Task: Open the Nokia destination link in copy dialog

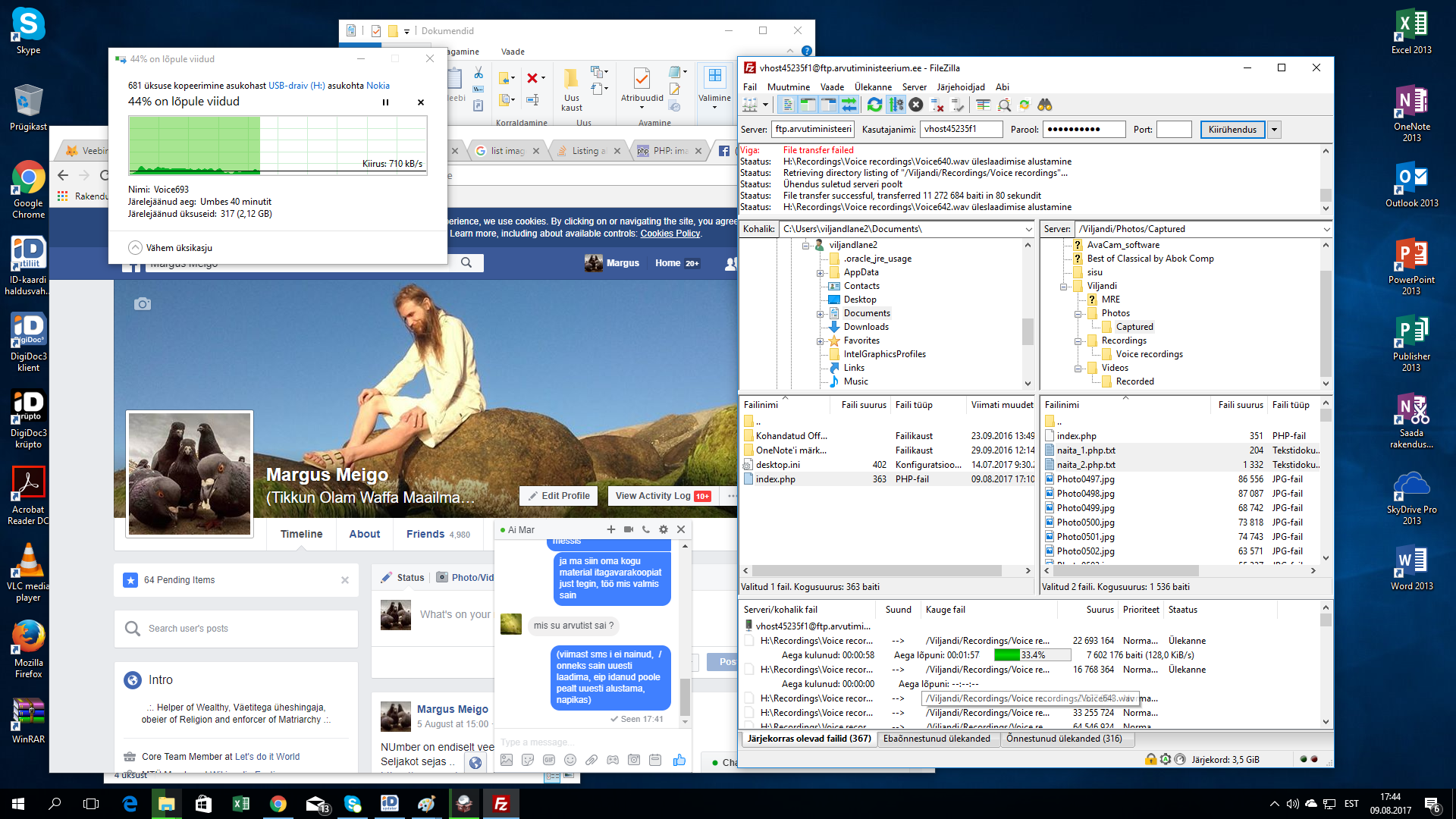Action: tap(378, 86)
